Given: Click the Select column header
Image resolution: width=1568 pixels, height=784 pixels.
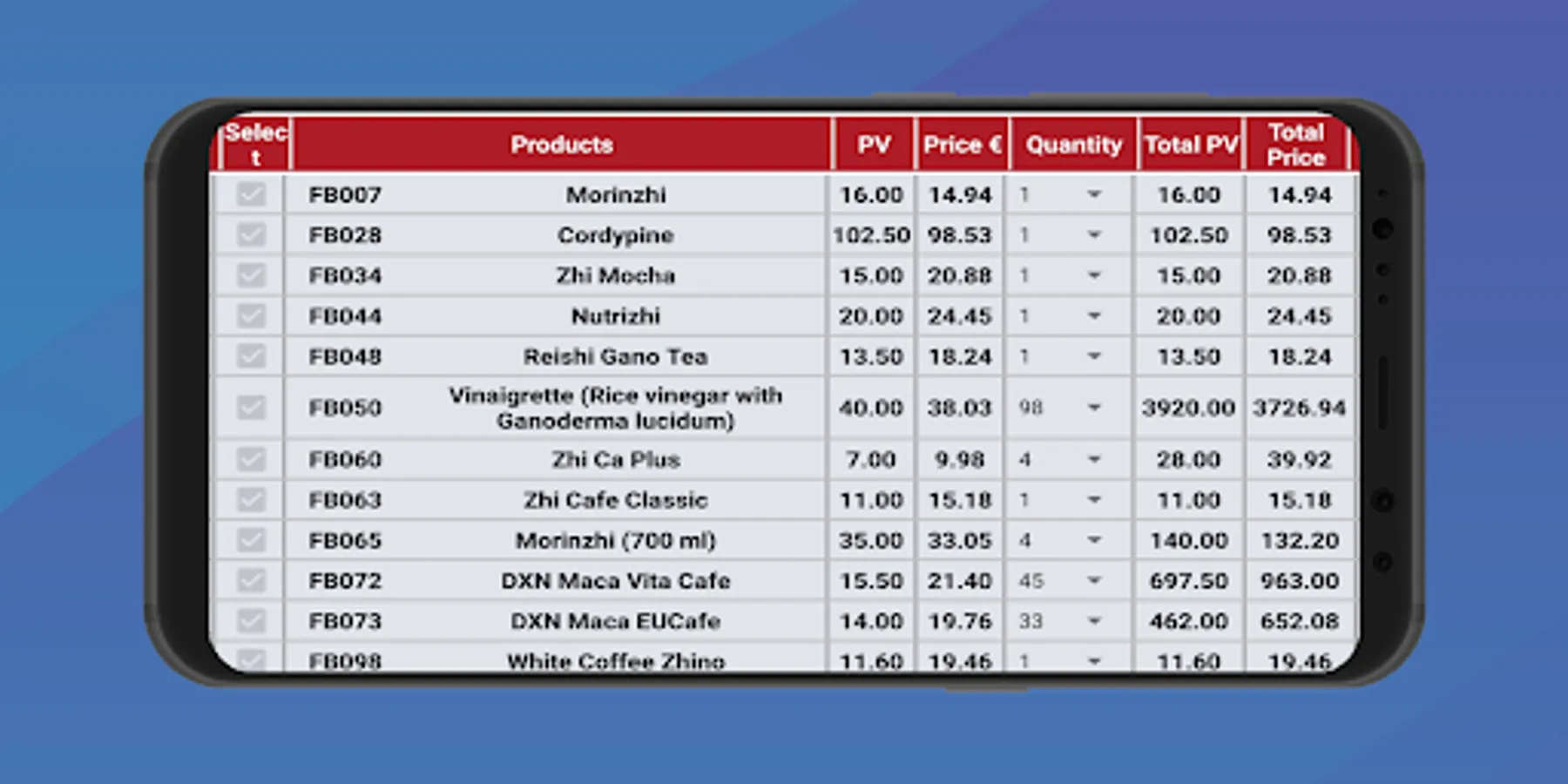Looking at the screenshot, I should click(255, 145).
